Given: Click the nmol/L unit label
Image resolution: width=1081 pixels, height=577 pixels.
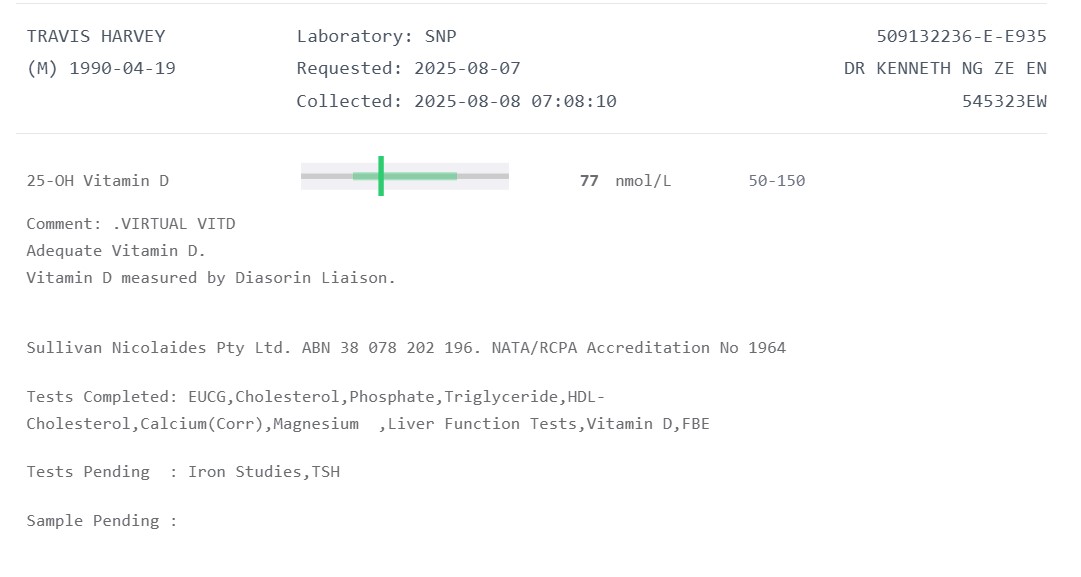Looking at the screenshot, I should [x=643, y=181].
